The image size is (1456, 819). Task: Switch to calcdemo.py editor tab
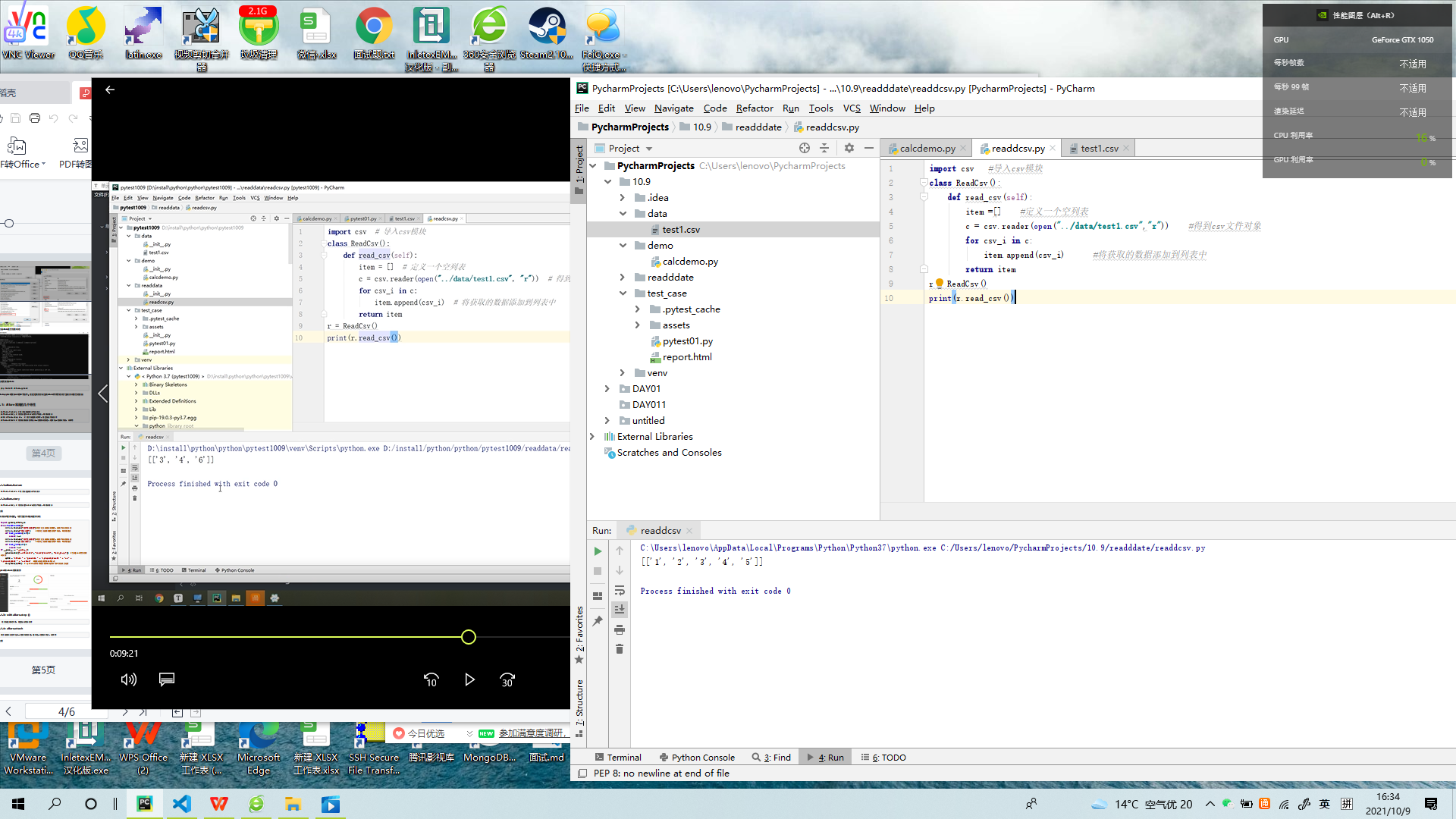pyautogui.click(x=927, y=149)
